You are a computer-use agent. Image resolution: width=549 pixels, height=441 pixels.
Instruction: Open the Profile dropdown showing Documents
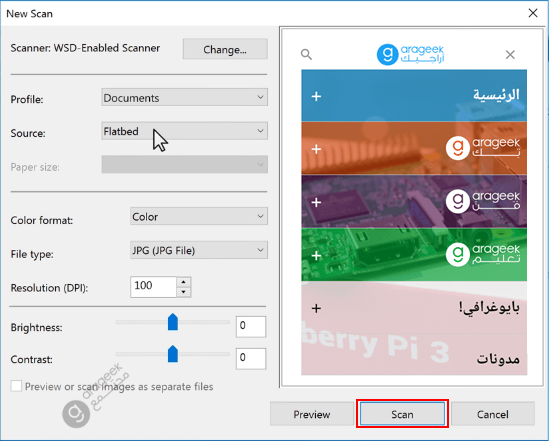coord(185,97)
